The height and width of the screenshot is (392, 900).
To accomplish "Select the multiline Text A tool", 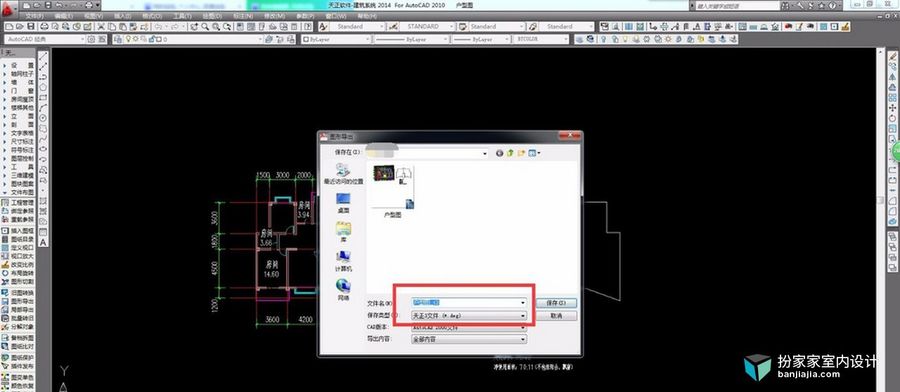I will point(44,242).
